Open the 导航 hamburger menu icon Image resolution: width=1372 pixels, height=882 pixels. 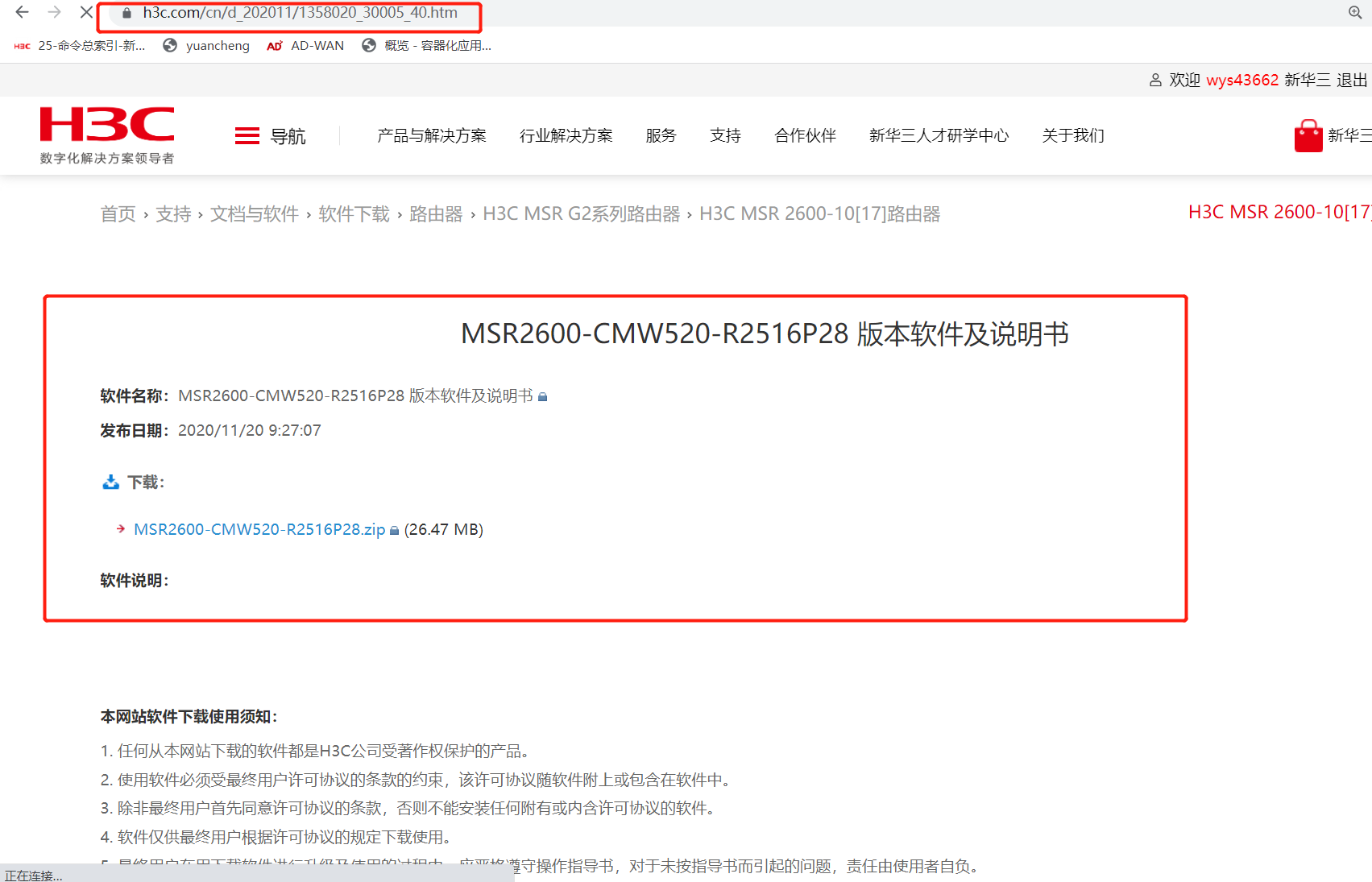[247, 136]
